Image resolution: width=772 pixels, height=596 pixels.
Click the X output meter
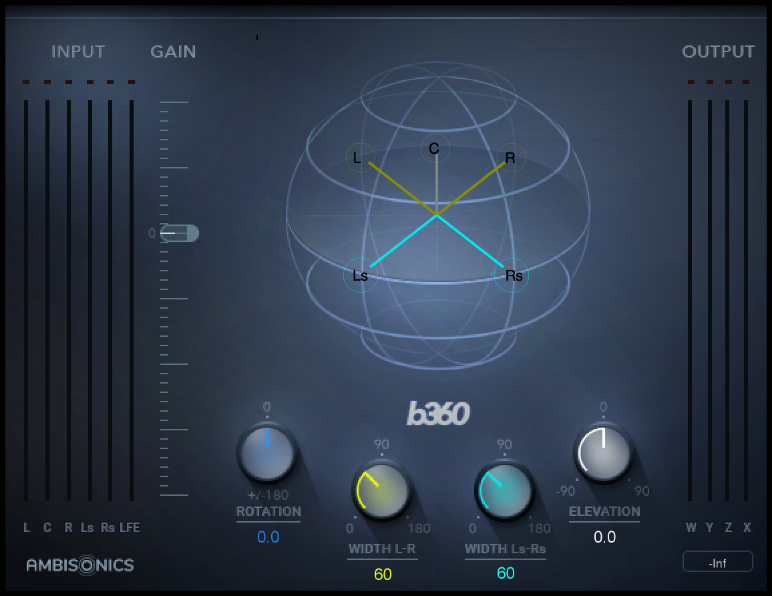pyautogui.click(x=746, y=300)
